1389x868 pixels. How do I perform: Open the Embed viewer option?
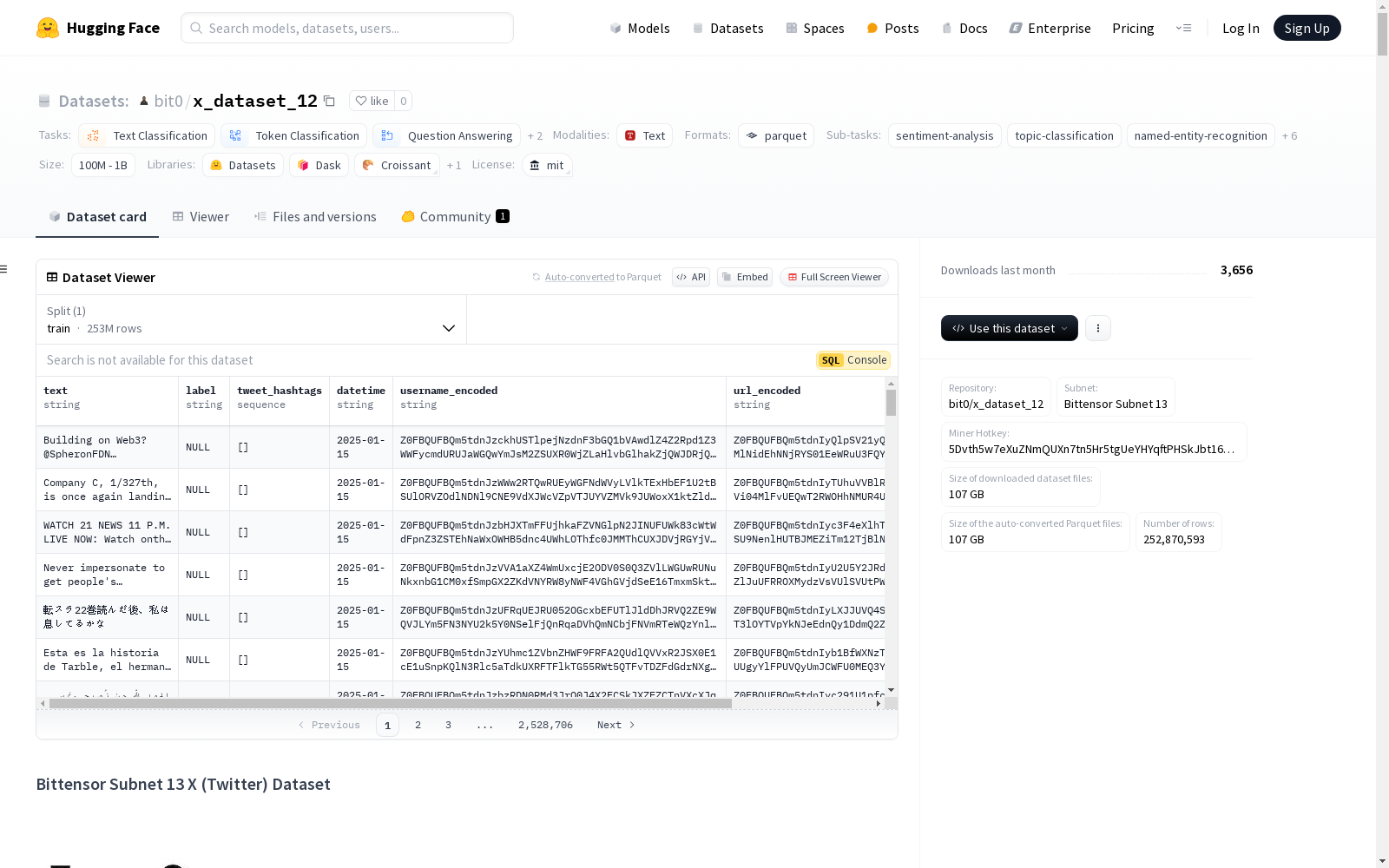[745, 277]
